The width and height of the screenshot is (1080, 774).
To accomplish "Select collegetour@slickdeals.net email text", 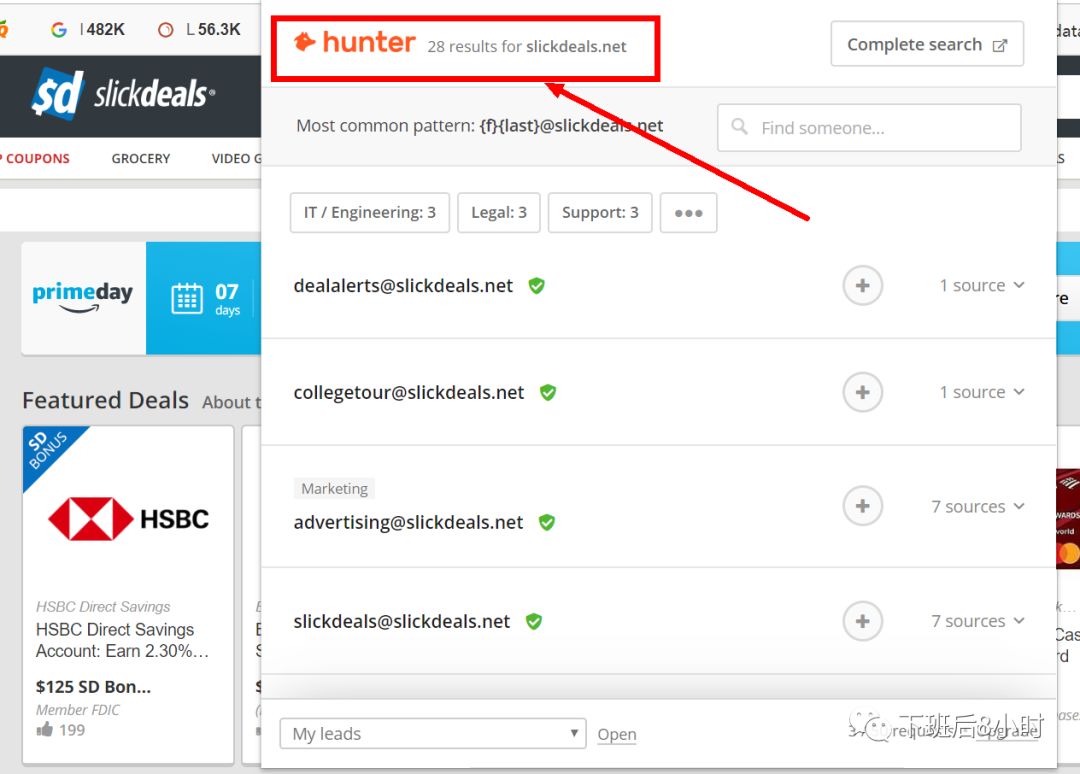I will (408, 393).
